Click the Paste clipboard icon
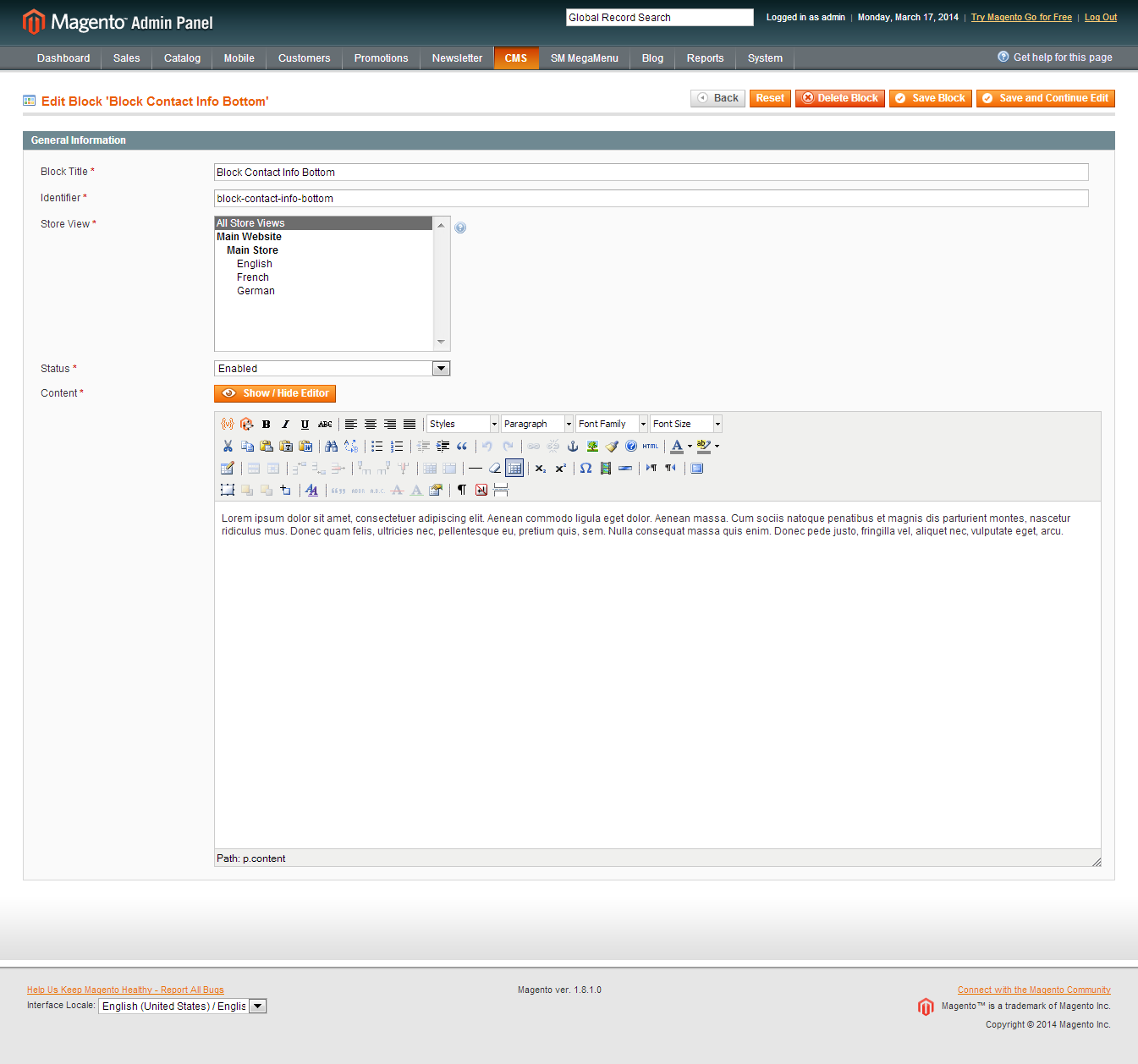This screenshot has width=1138, height=1064. [267, 446]
